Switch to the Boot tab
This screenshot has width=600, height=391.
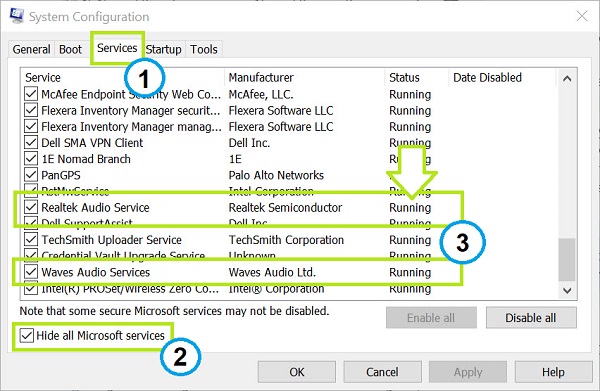(x=70, y=49)
